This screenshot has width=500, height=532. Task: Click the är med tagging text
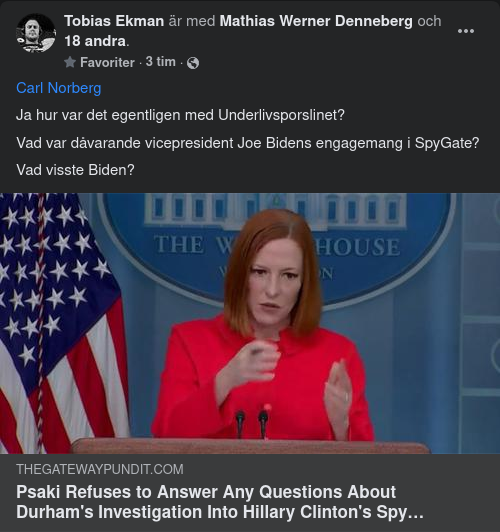point(192,21)
